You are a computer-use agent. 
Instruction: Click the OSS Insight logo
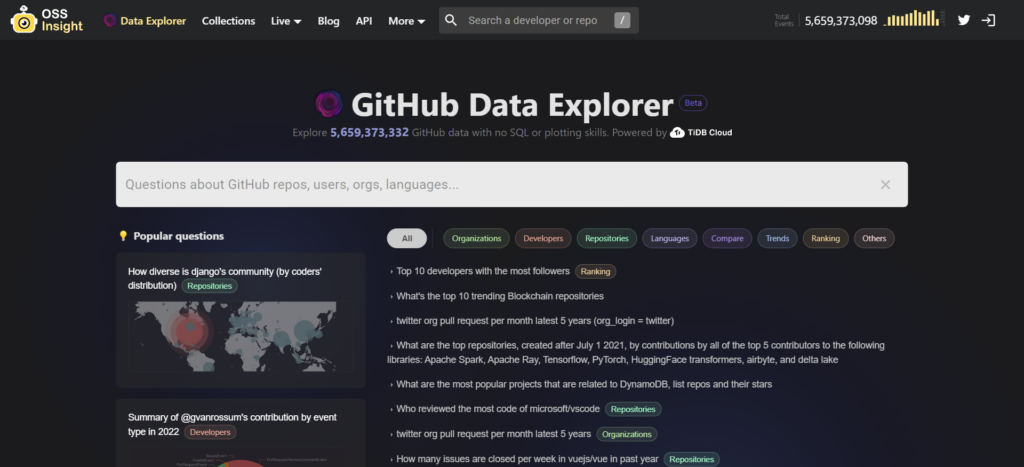tap(47, 20)
